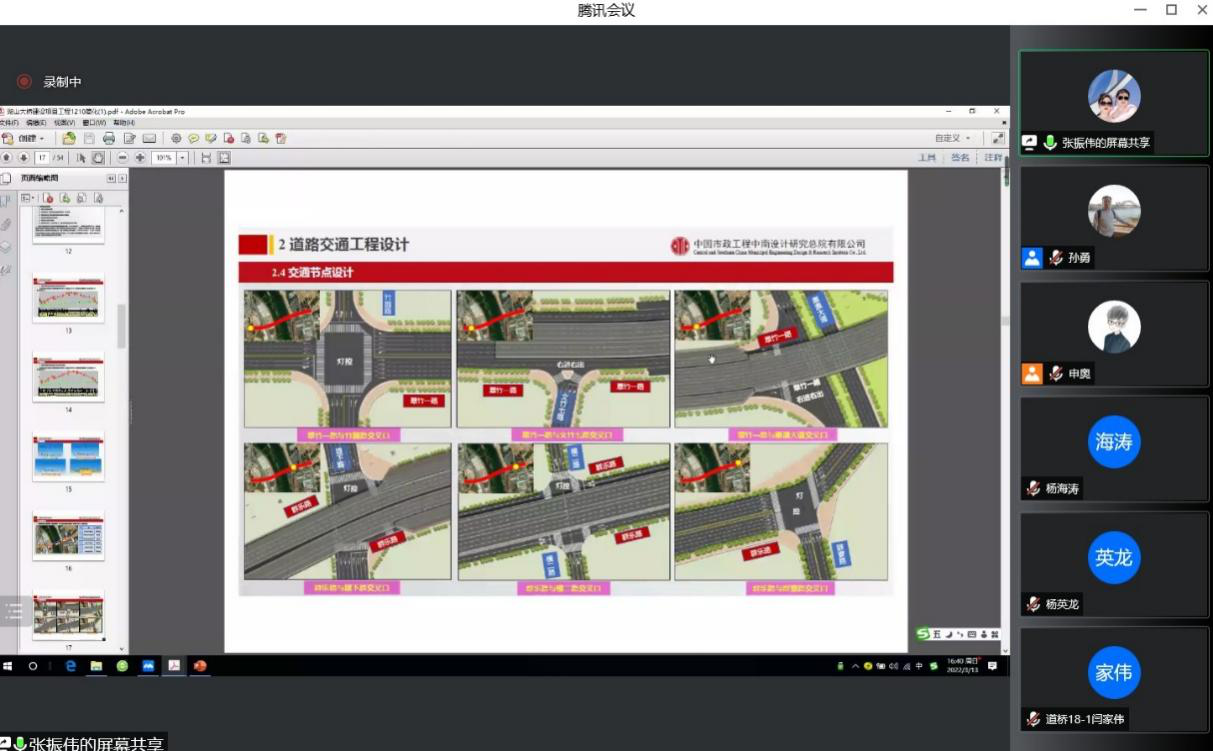Click 孙勇's muted microphone icon
The height and width of the screenshot is (751, 1213).
click(x=1056, y=258)
